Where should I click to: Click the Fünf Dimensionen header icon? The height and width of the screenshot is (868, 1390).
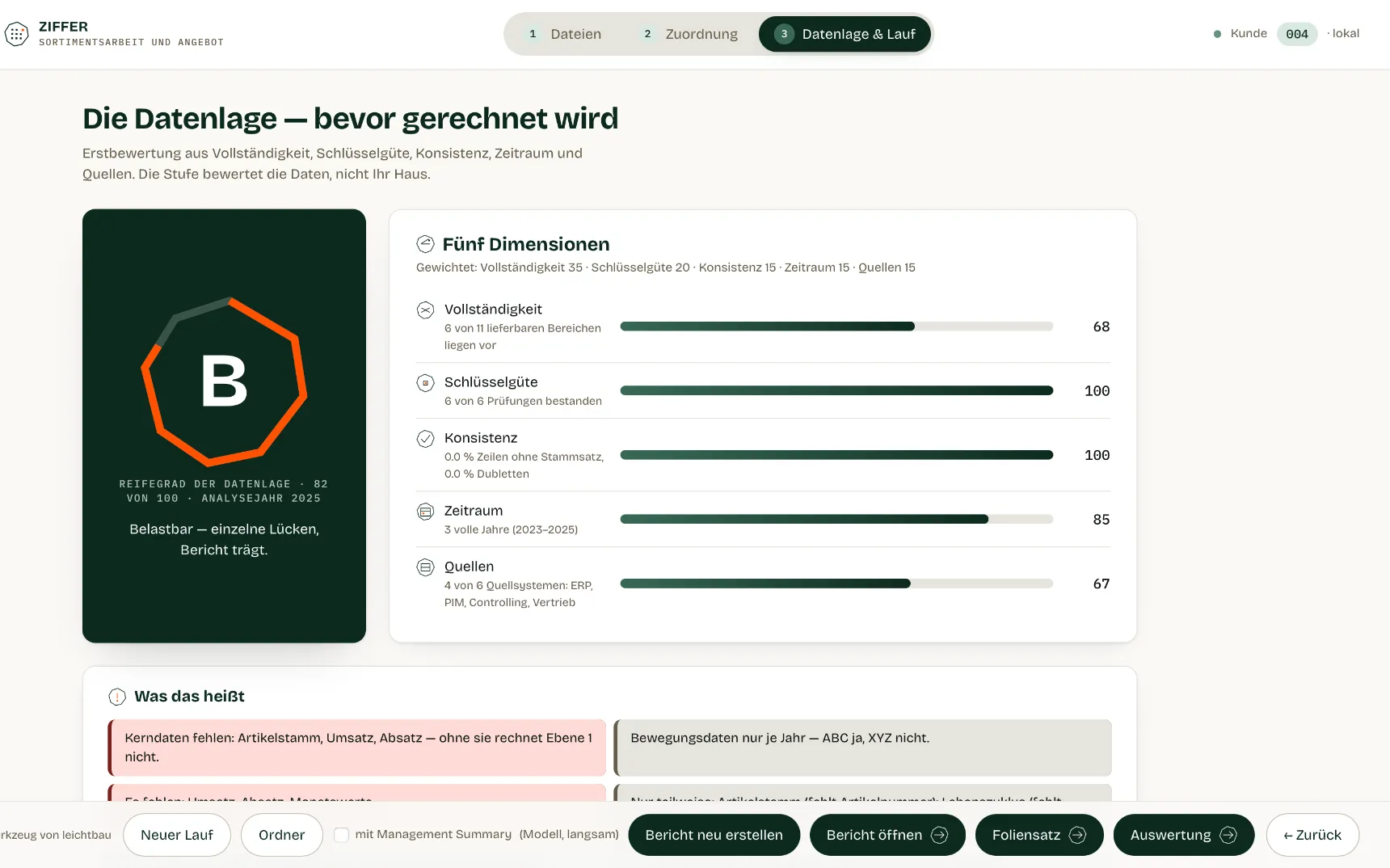point(425,244)
